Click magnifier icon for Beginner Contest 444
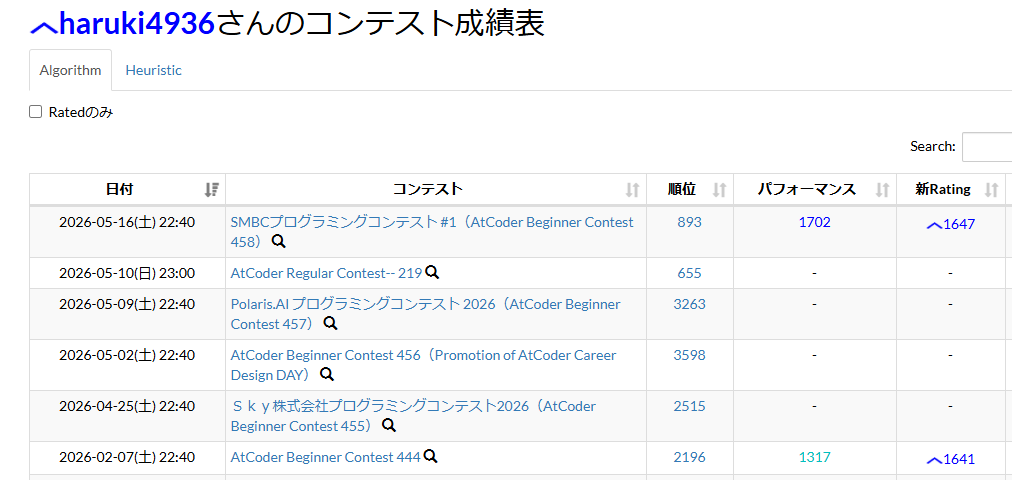1012x480 pixels. [x=431, y=457]
